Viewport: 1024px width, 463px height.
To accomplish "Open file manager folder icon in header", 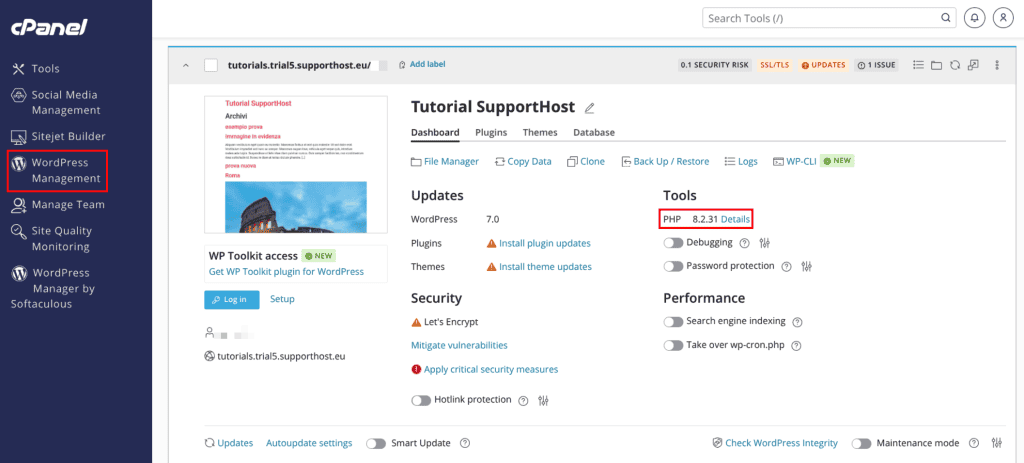I will click(936, 65).
